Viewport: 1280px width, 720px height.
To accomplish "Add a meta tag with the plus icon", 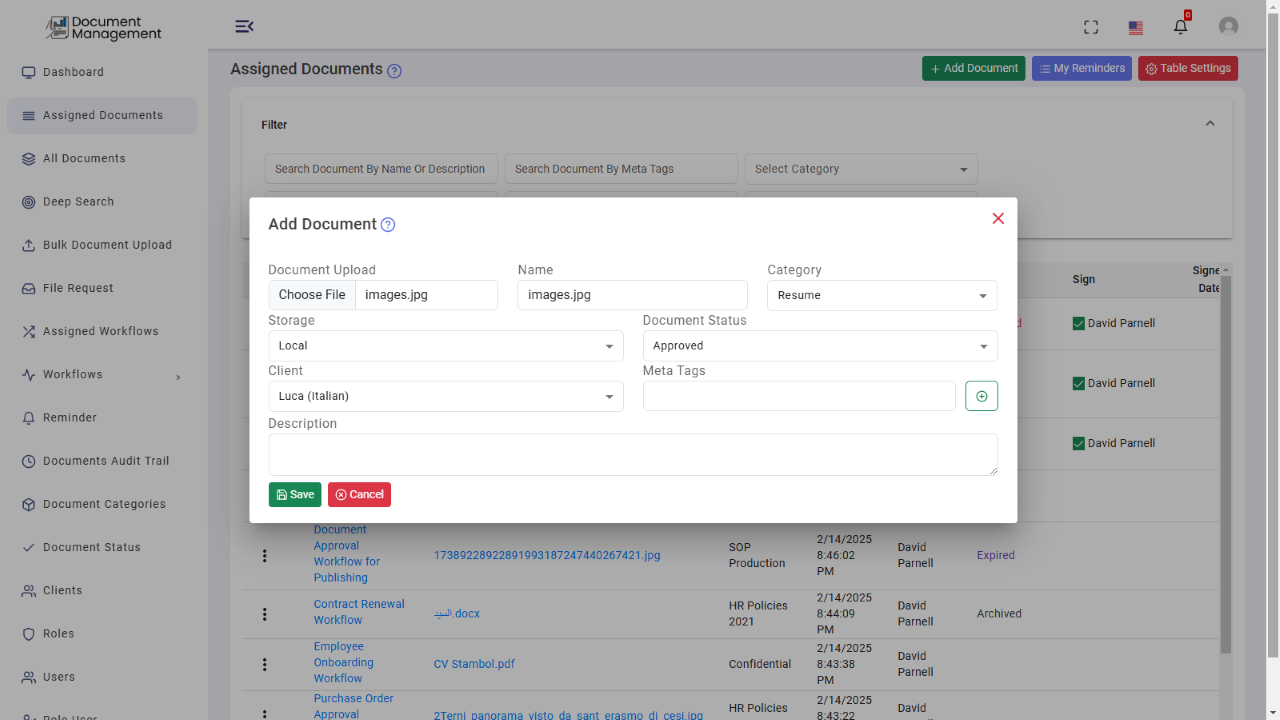I will pos(981,395).
